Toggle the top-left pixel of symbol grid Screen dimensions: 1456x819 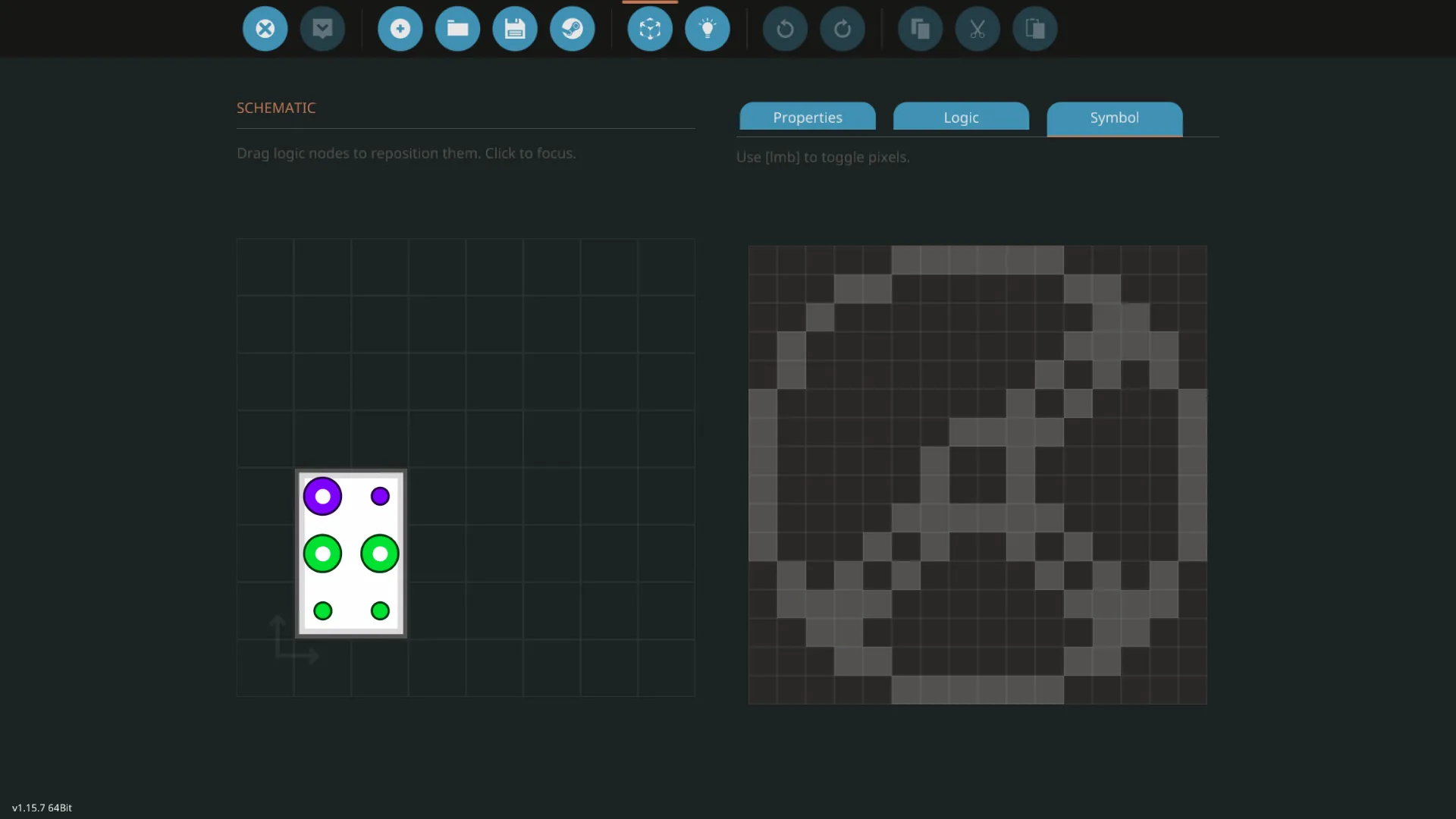[x=763, y=259]
